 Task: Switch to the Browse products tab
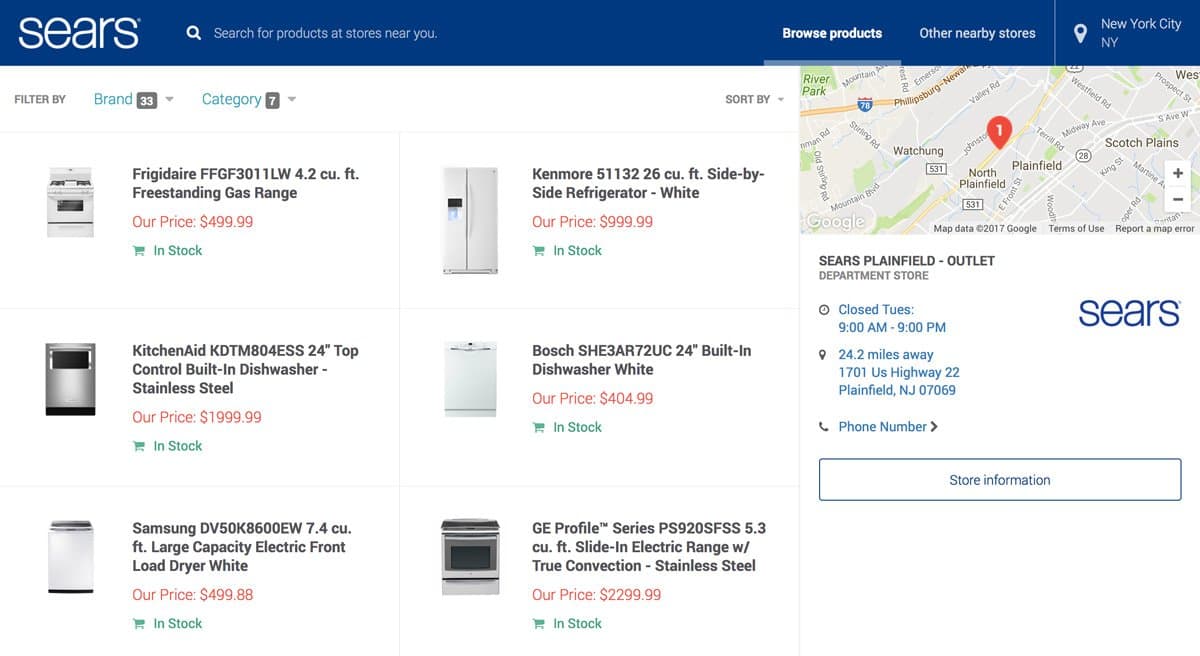pos(832,33)
